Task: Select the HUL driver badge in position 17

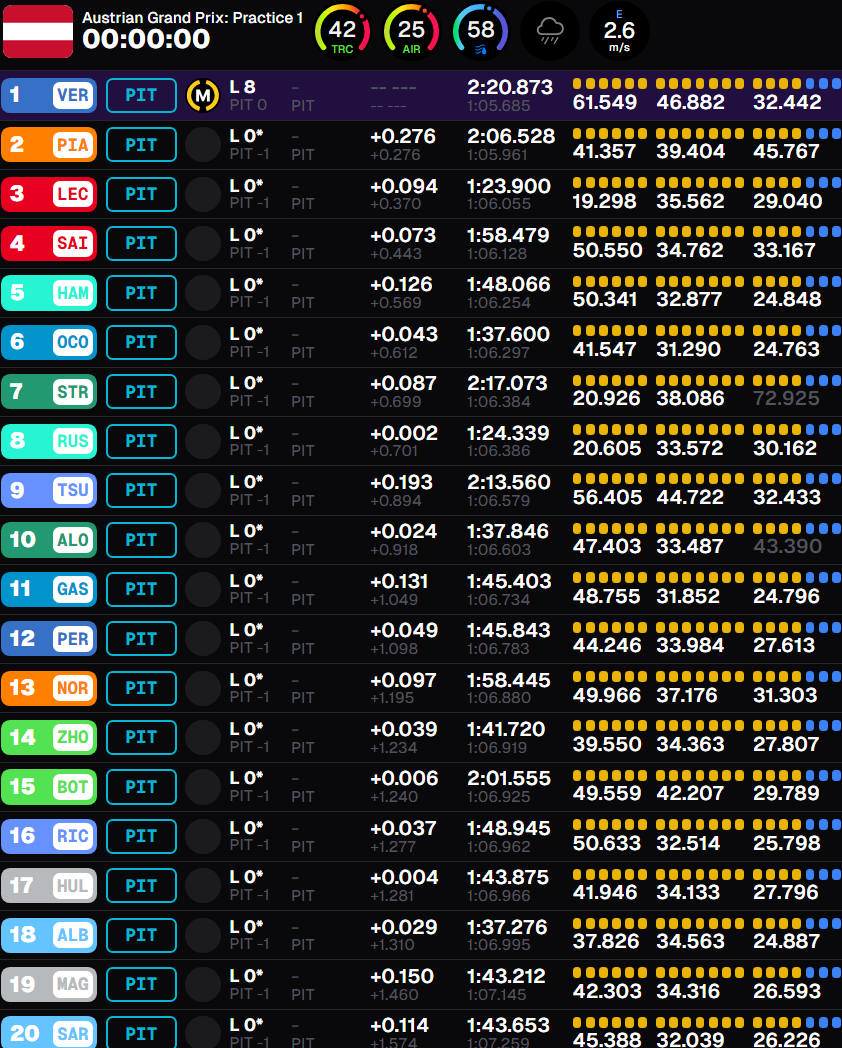Action: [49, 886]
